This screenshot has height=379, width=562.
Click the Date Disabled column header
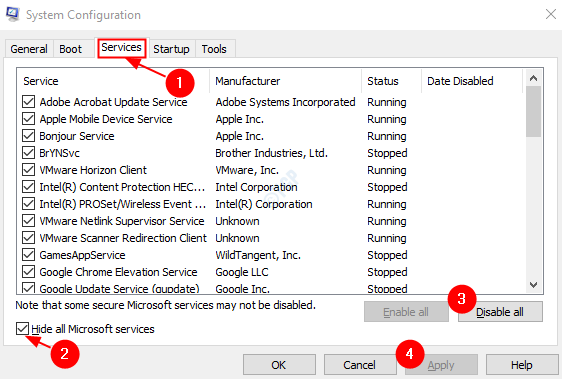pyautogui.click(x=472, y=81)
